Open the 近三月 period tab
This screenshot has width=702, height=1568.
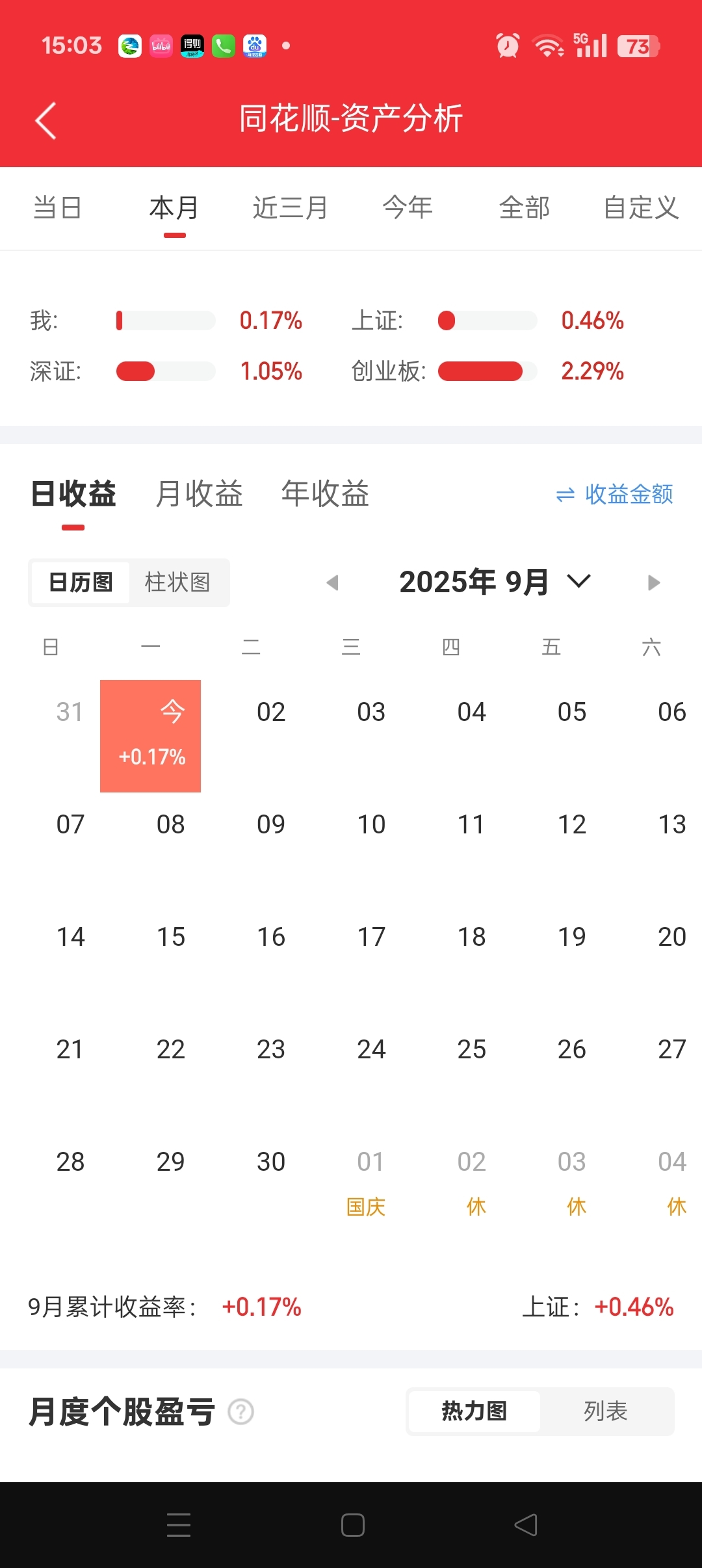tap(291, 208)
